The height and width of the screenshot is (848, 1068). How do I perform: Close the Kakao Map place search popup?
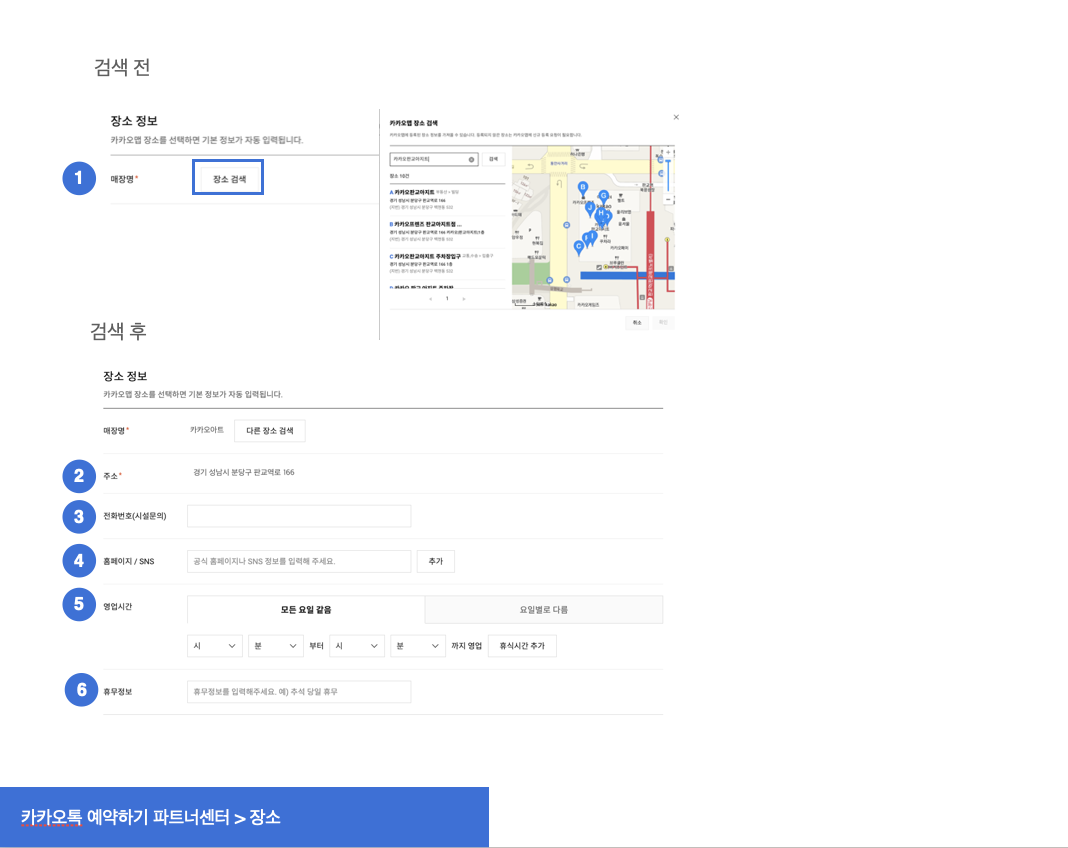point(676,117)
